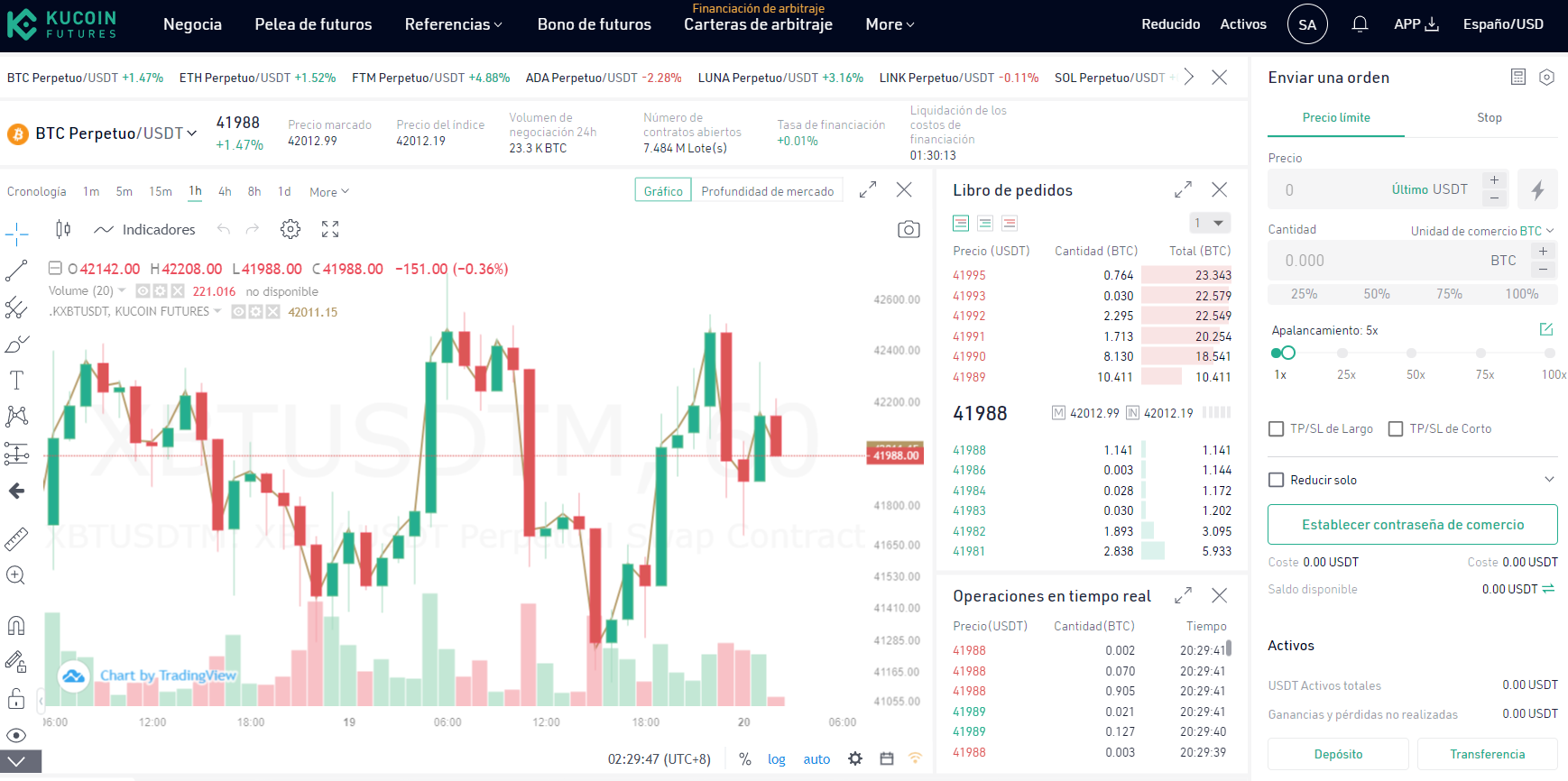
Task: Open chart settings gear icon
Action: pyautogui.click(x=291, y=229)
